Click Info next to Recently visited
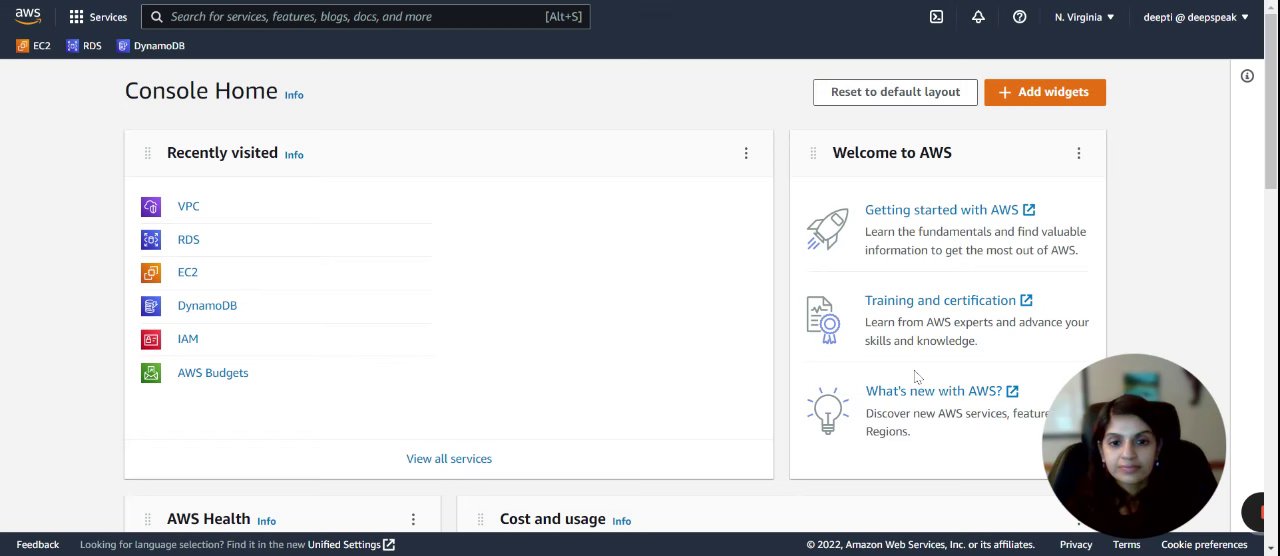Screen dimensions: 1280x556 [x=294, y=155]
